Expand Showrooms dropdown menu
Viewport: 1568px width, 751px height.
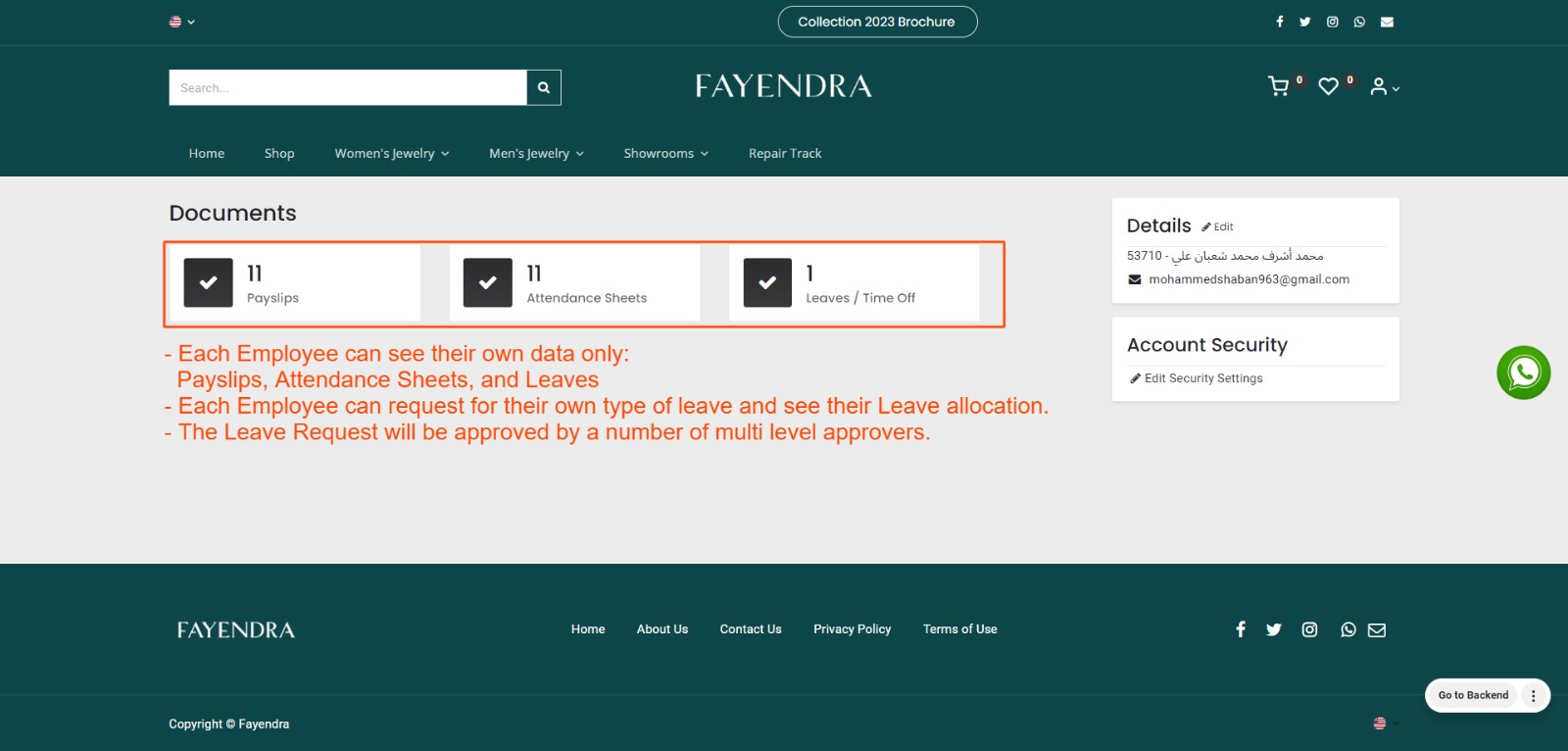[665, 153]
